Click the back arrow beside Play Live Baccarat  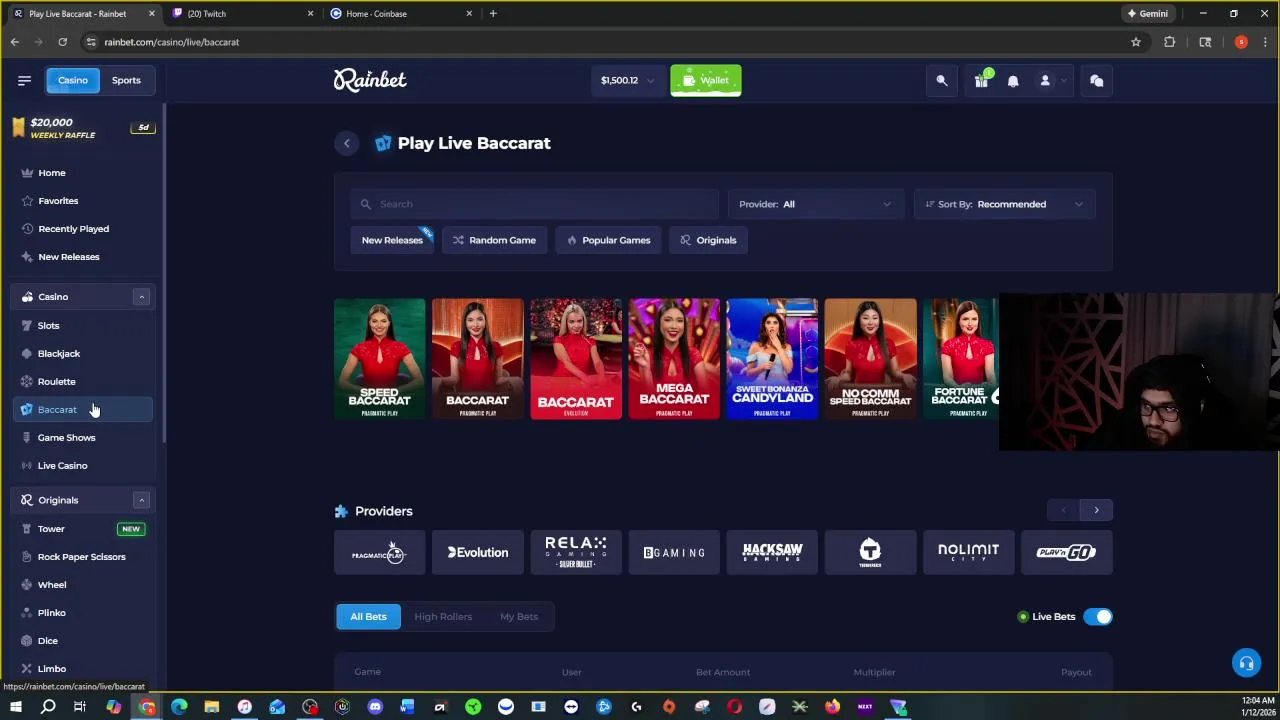347,143
